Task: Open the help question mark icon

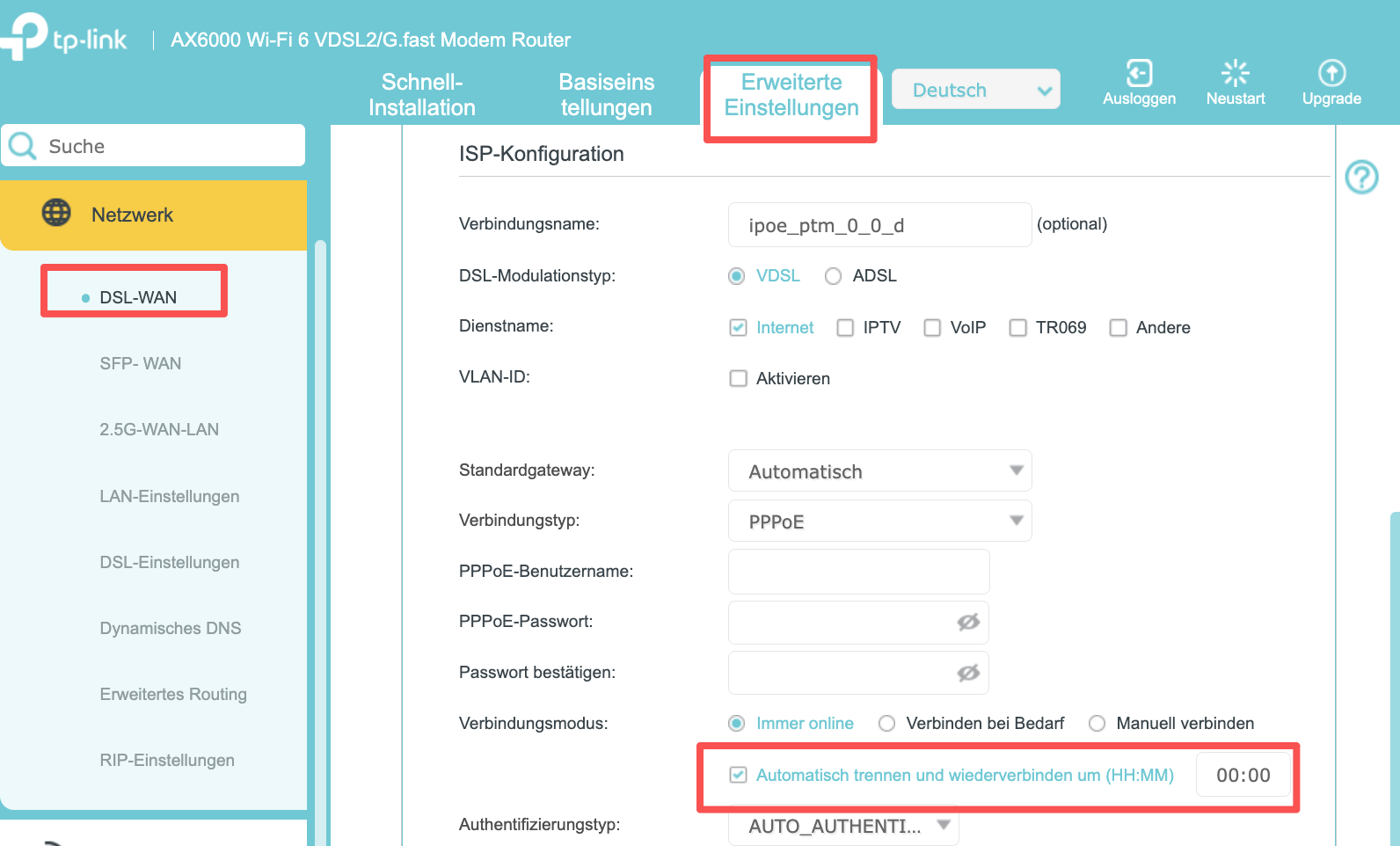Action: [x=1361, y=177]
